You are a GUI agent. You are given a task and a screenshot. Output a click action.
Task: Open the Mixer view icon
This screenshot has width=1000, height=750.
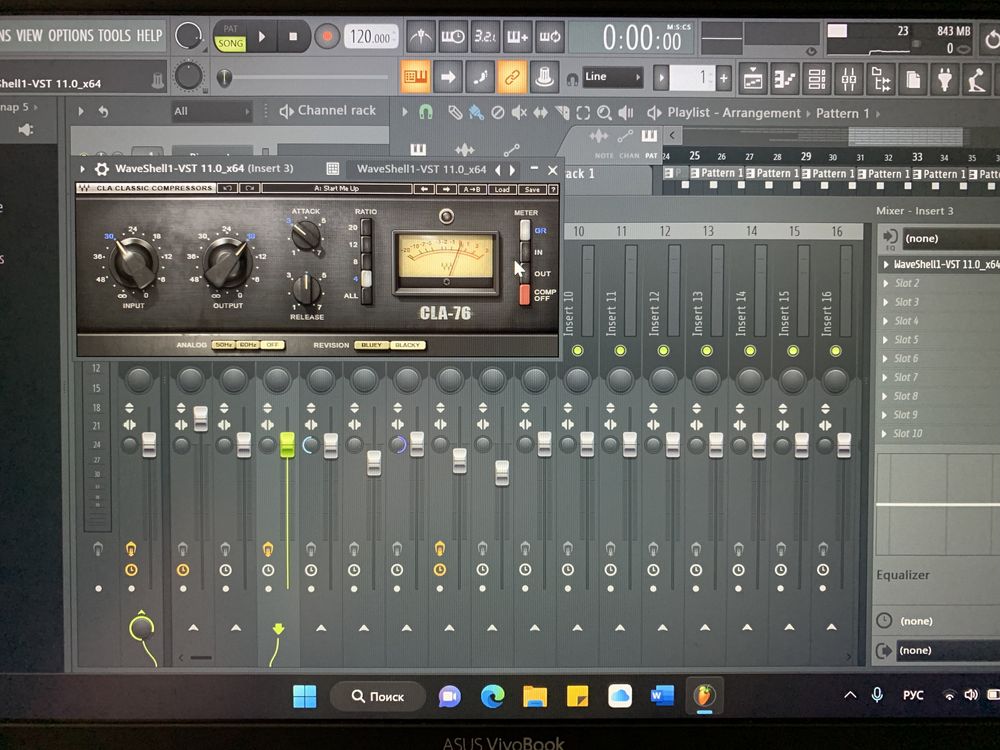pyautogui.click(x=849, y=79)
